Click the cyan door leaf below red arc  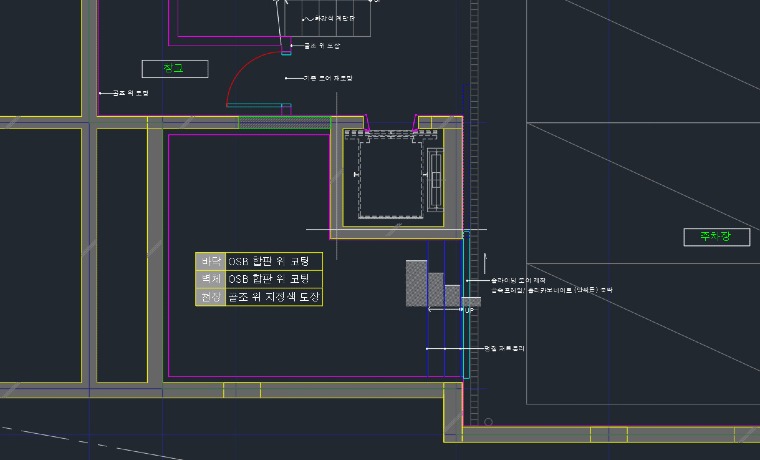pos(258,105)
